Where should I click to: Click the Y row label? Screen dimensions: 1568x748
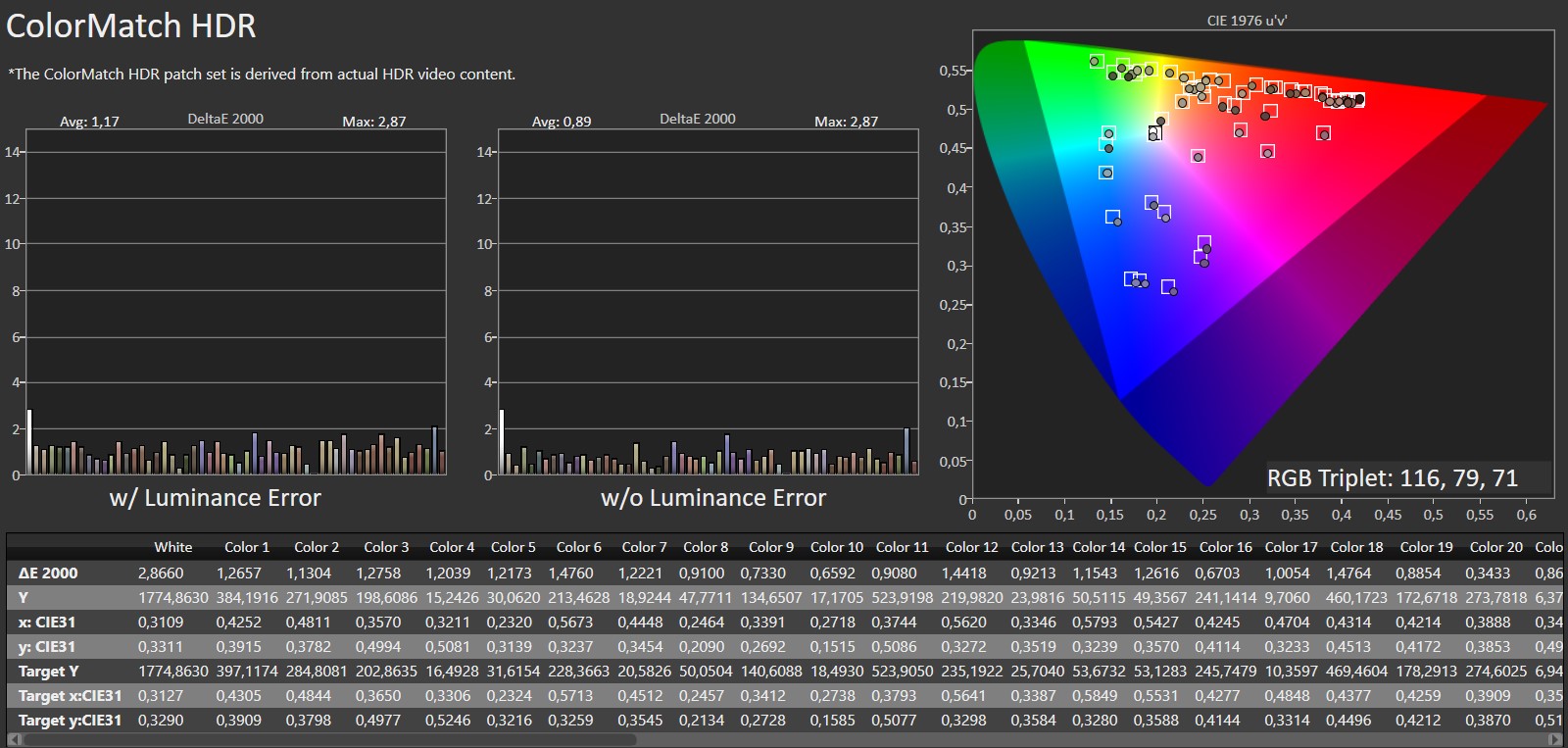click(23, 597)
